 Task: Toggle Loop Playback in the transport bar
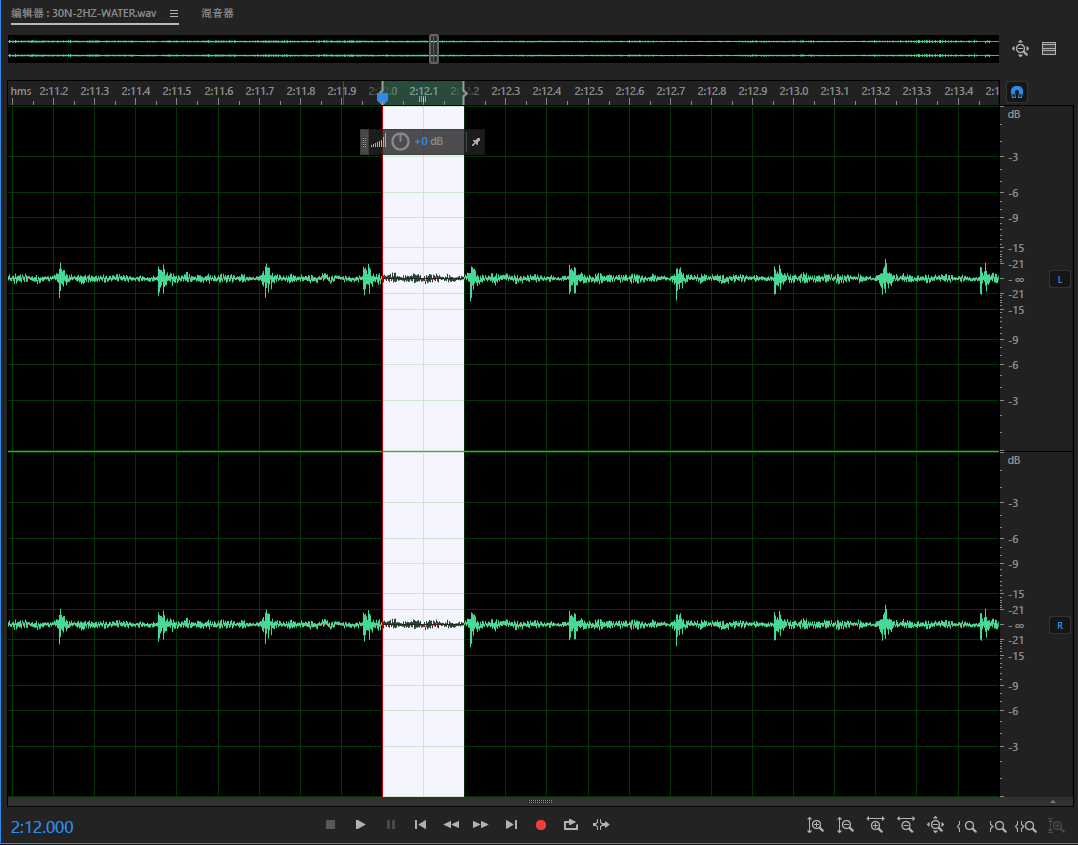pos(571,825)
